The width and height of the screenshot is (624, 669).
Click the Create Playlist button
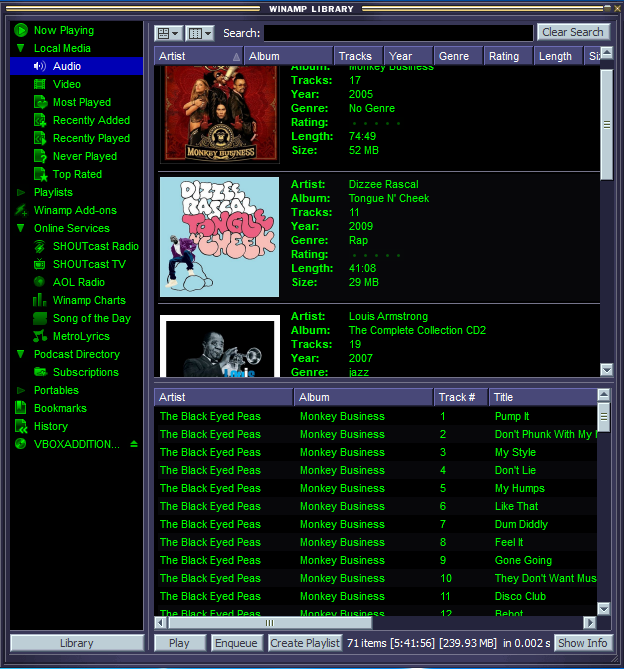(305, 643)
